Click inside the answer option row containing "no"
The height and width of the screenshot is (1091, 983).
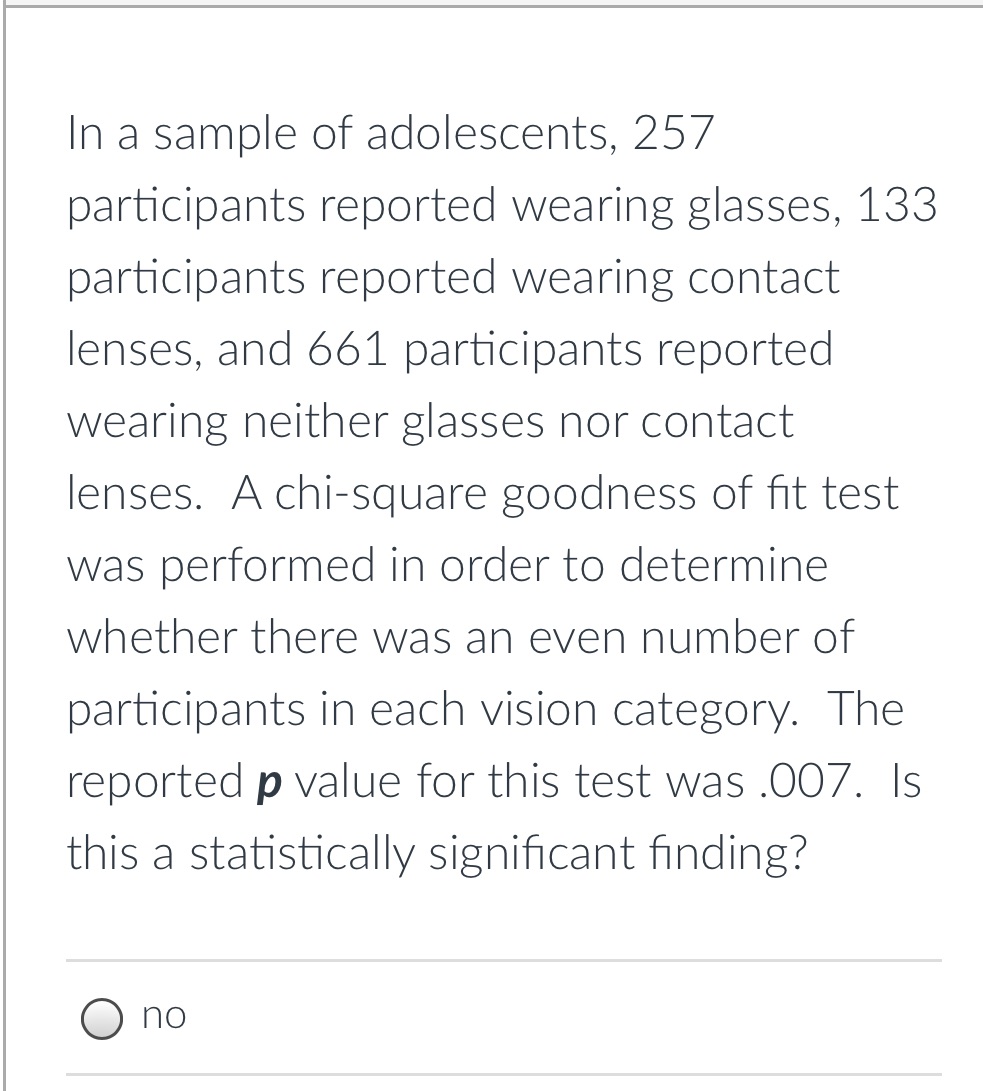[400, 1018]
